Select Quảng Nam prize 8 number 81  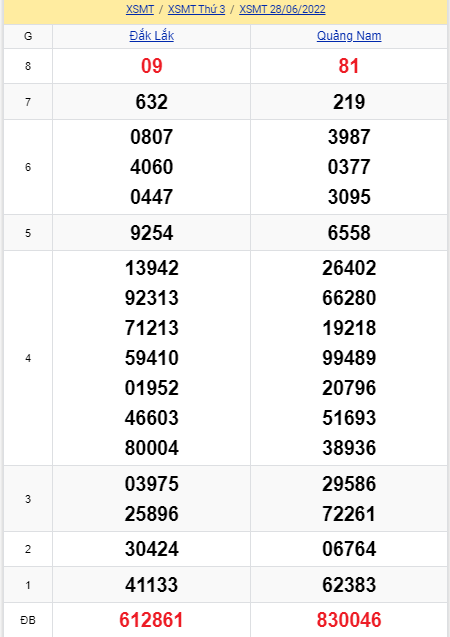point(349,66)
